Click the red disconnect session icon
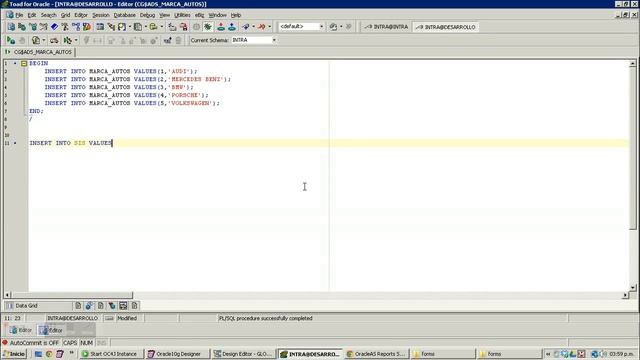The image size is (640, 360). click(262, 27)
